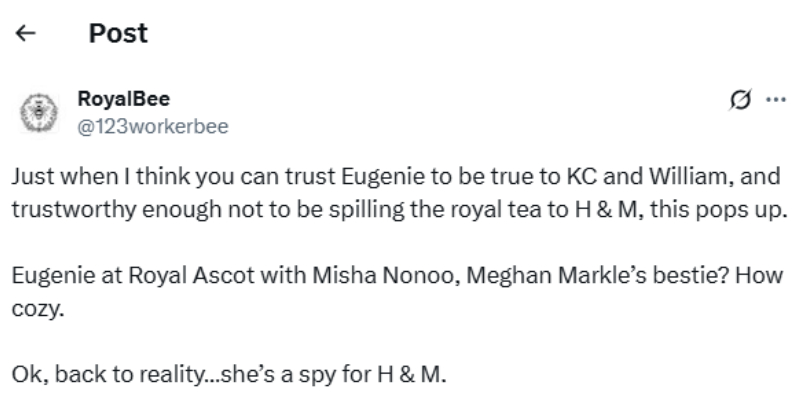This screenshot has height=400, width=792.
Task: Click the back arrow icon
Action: pos(27,34)
